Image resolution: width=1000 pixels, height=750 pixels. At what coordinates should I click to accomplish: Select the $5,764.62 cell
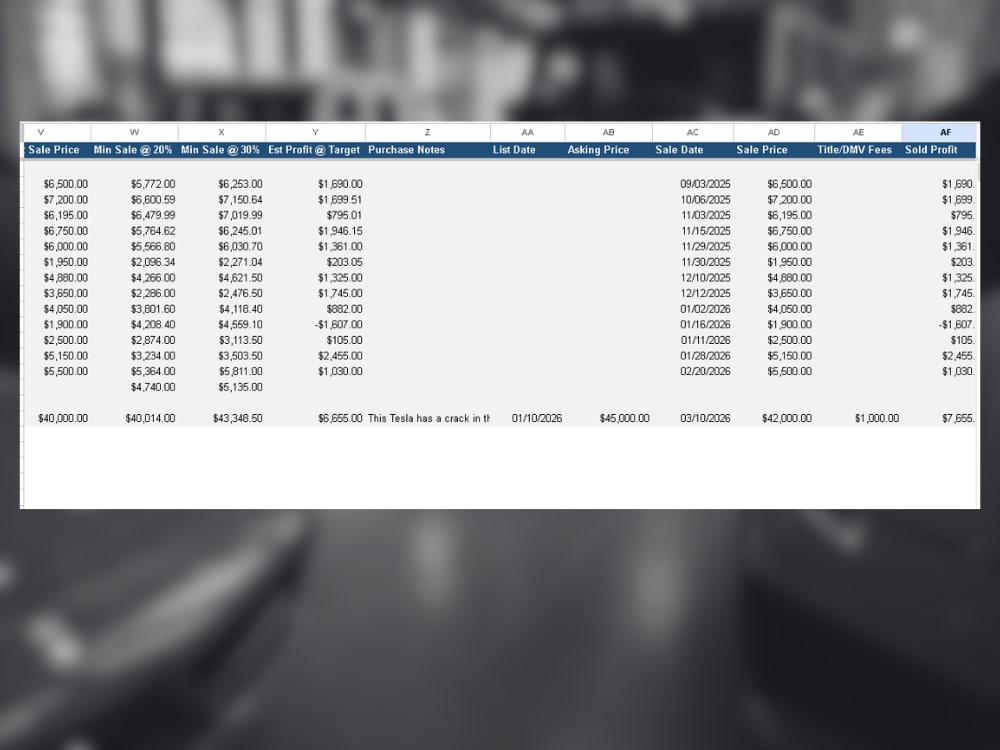point(135,231)
